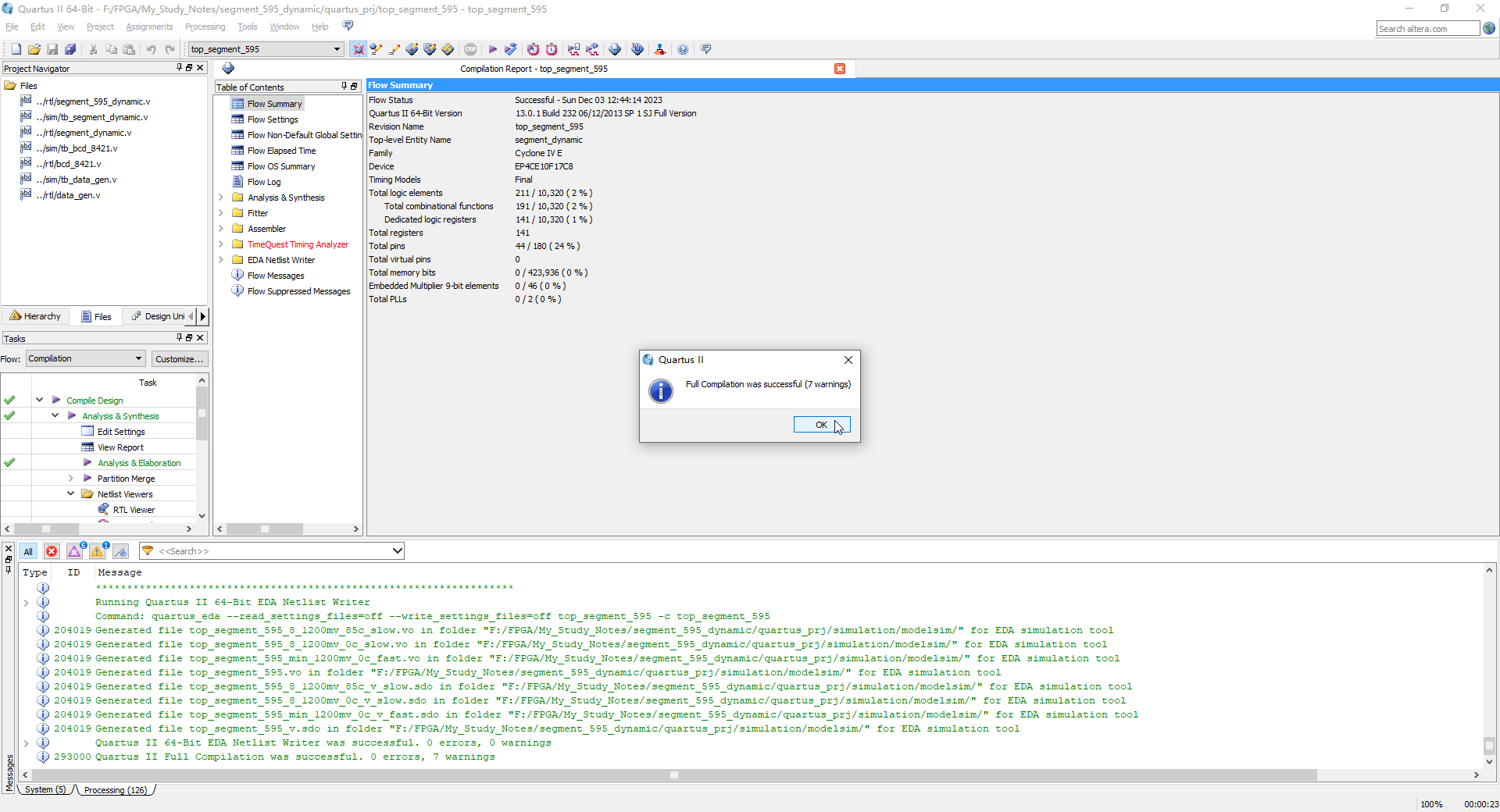1500x812 pixels.
Task: Click the Search altera.com input field
Action: [1427, 29]
